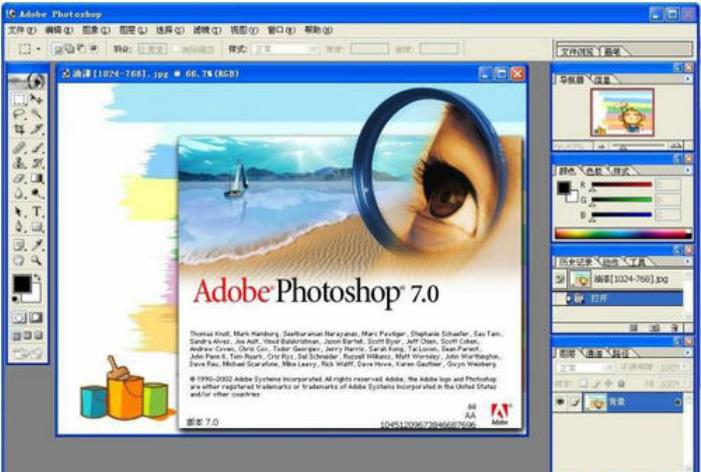701x472 pixels.
Task: Select the Dodge tool
Action: [x=37, y=194]
